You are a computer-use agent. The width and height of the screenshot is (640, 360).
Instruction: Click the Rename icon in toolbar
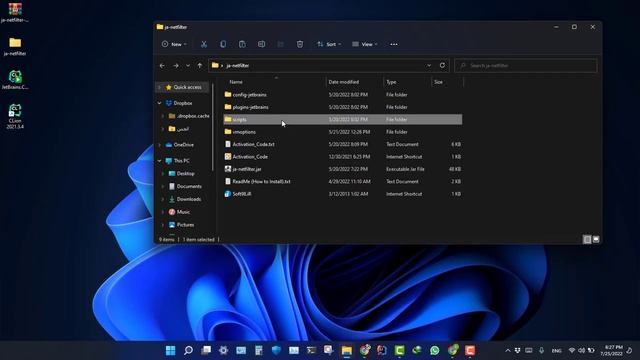pyautogui.click(x=261, y=44)
